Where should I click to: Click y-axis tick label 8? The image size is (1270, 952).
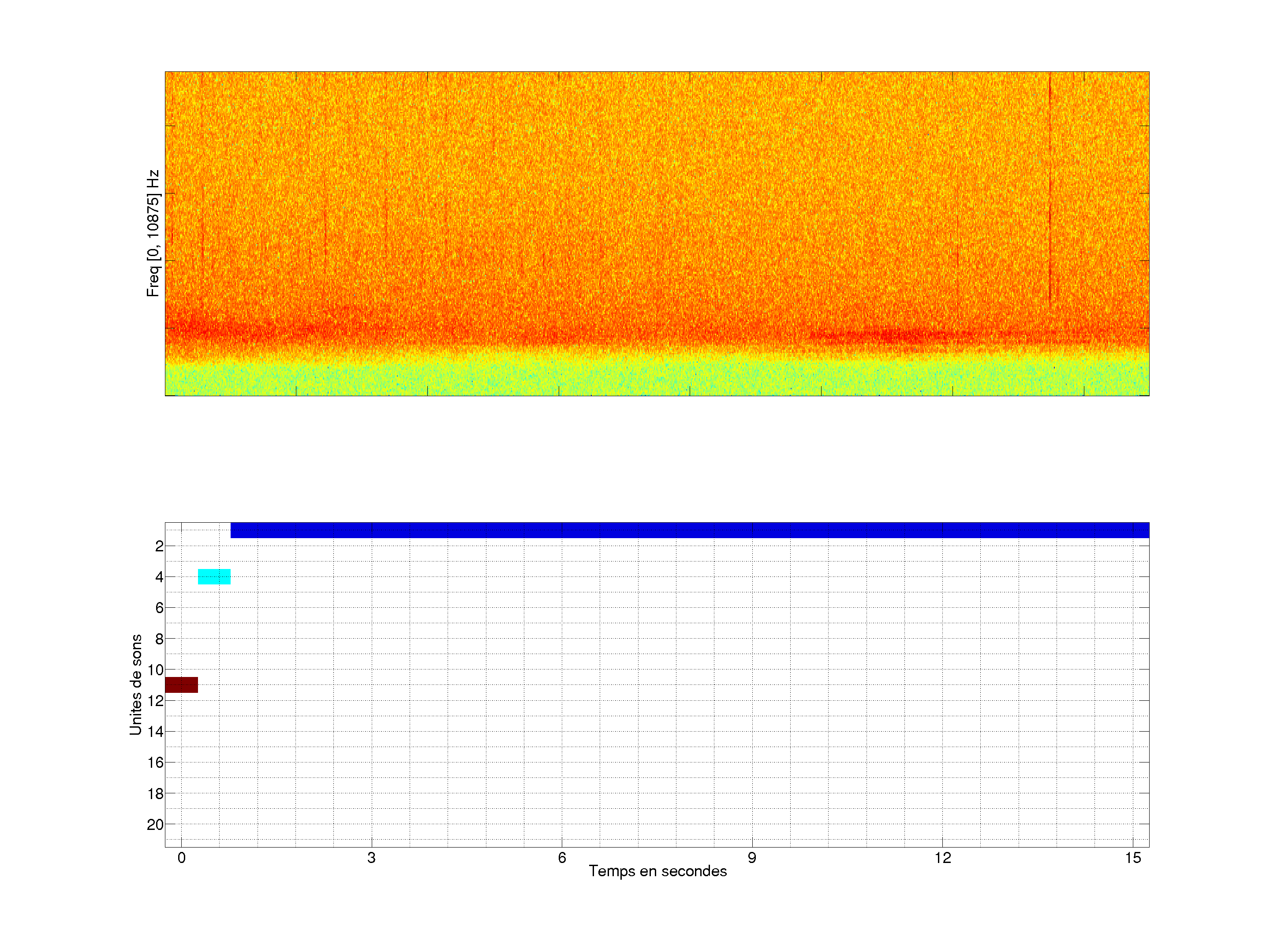[159, 639]
